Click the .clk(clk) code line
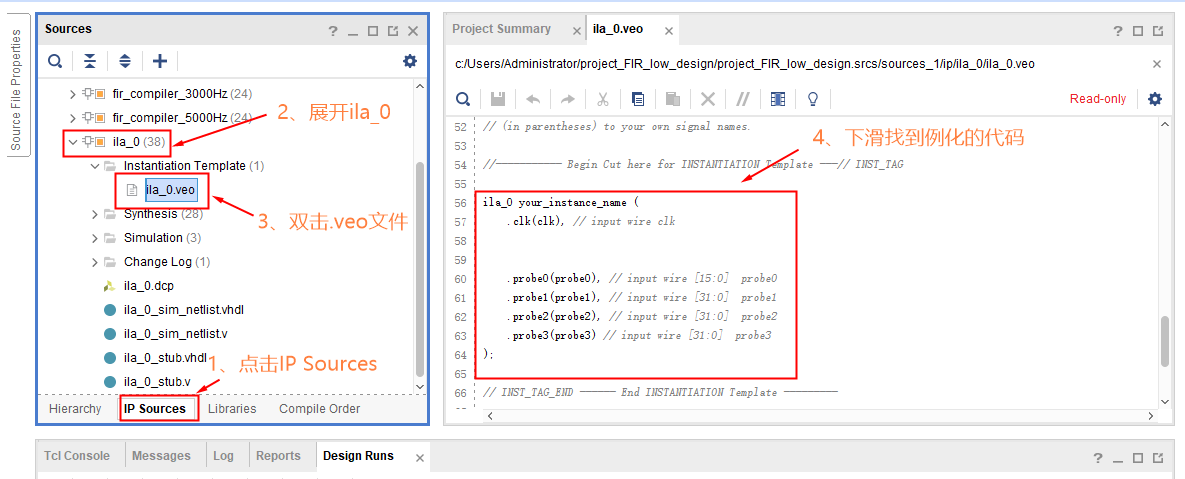 (591, 222)
